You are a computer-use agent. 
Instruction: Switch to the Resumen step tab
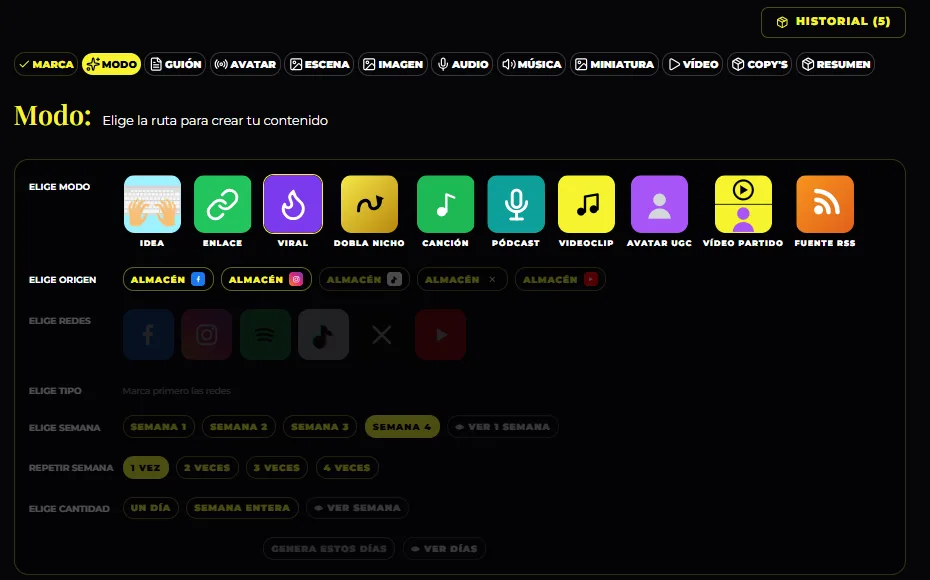[836, 64]
